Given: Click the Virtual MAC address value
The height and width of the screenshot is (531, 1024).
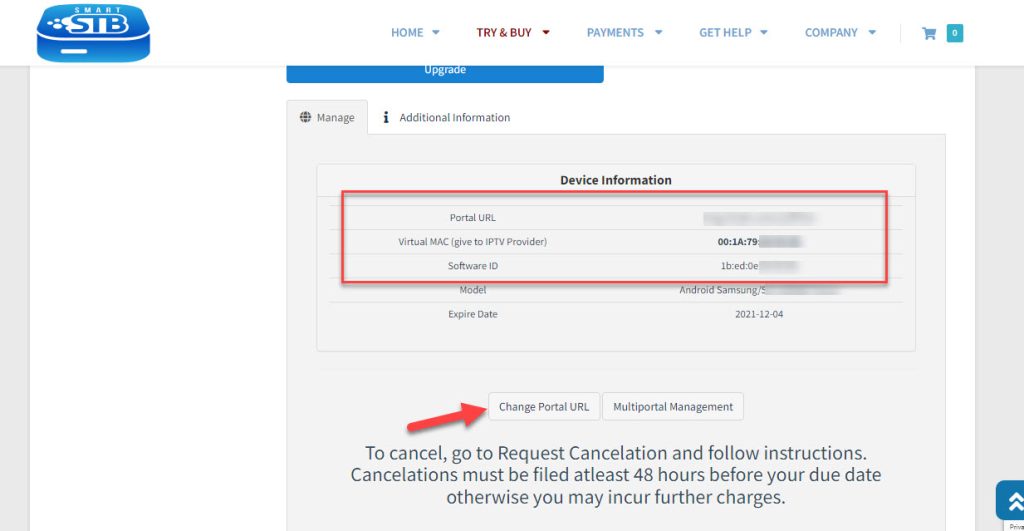Looking at the screenshot, I should click(x=759, y=242).
